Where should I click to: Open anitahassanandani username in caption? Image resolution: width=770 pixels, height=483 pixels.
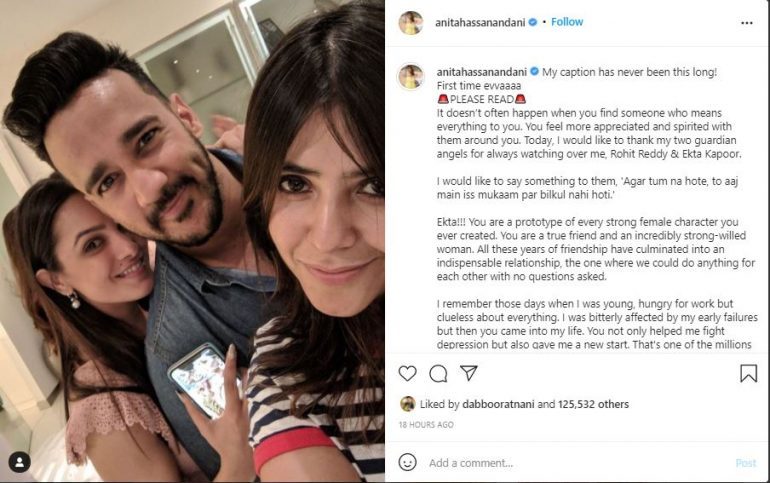[482, 72]
